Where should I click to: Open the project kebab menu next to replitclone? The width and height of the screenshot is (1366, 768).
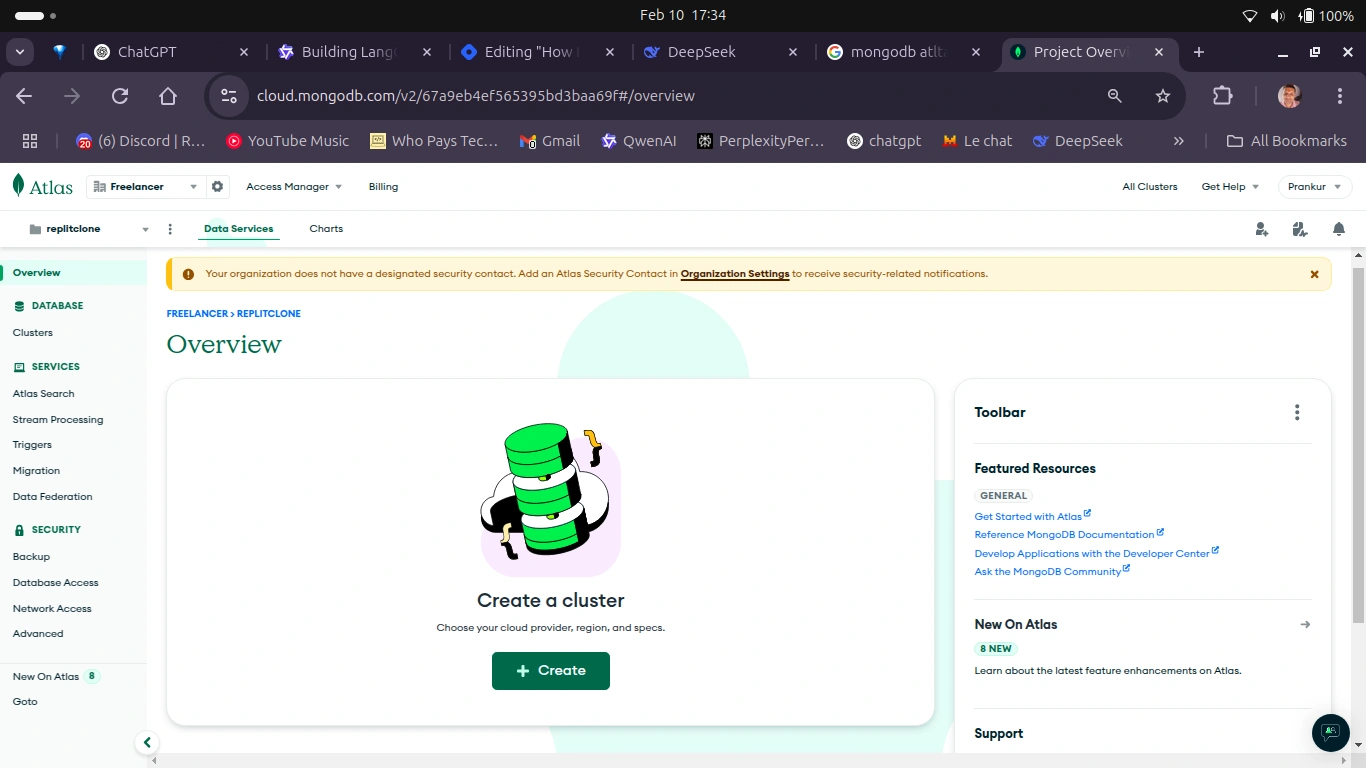(170, 229)
